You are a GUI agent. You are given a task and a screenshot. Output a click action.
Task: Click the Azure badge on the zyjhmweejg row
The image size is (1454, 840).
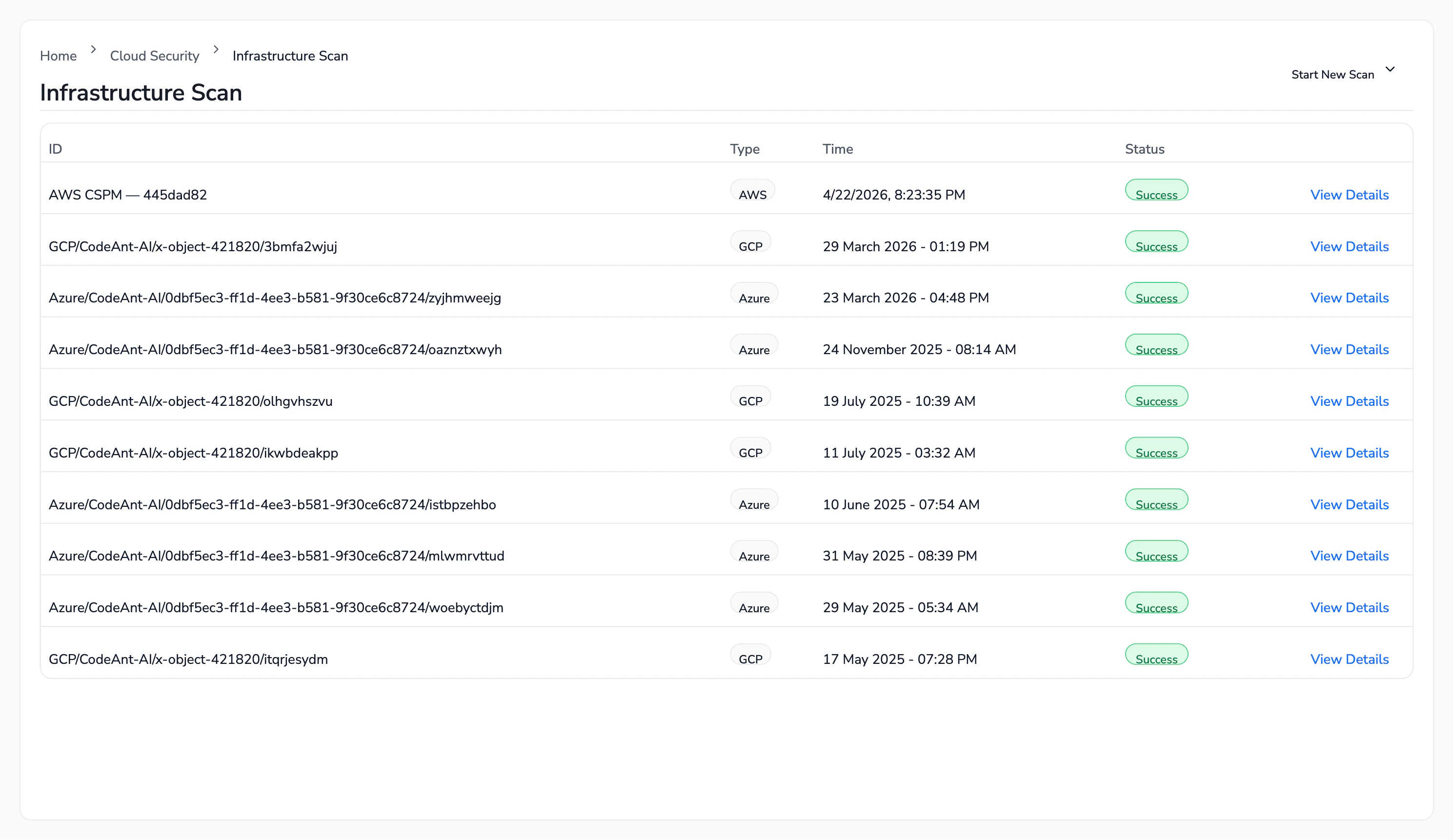753,294
